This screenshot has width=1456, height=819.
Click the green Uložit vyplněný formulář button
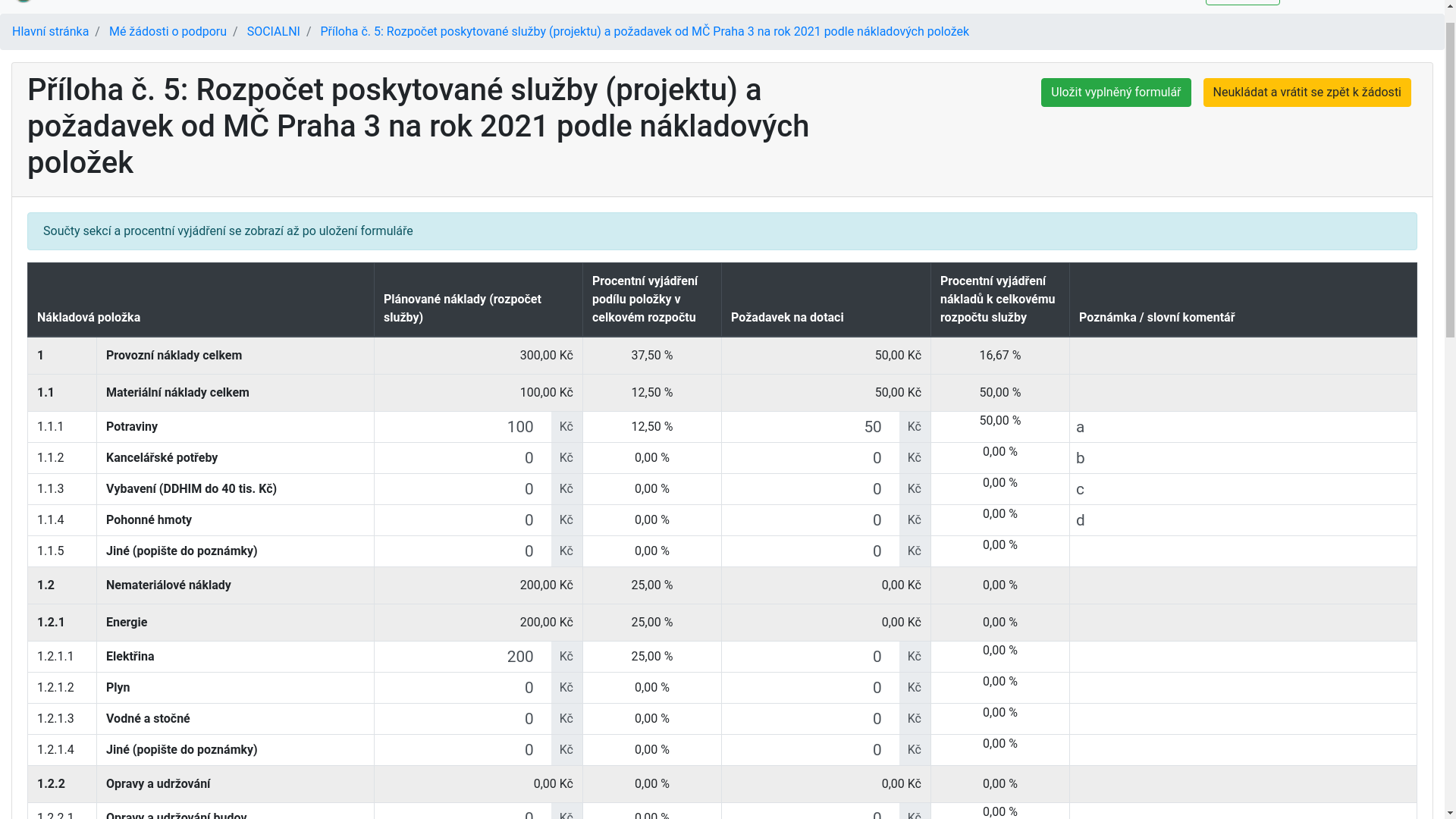click(x=1116, y=93)
